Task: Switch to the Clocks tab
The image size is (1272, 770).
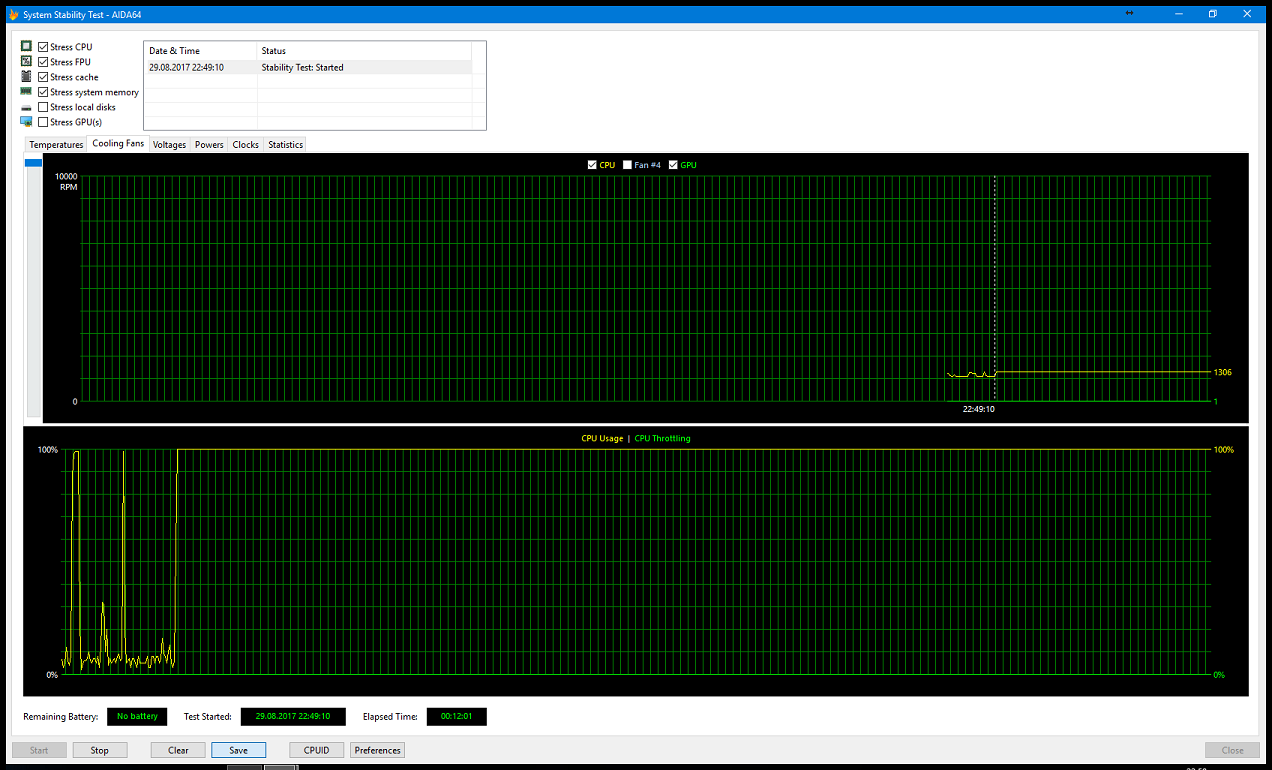Action: coord(246,145)
